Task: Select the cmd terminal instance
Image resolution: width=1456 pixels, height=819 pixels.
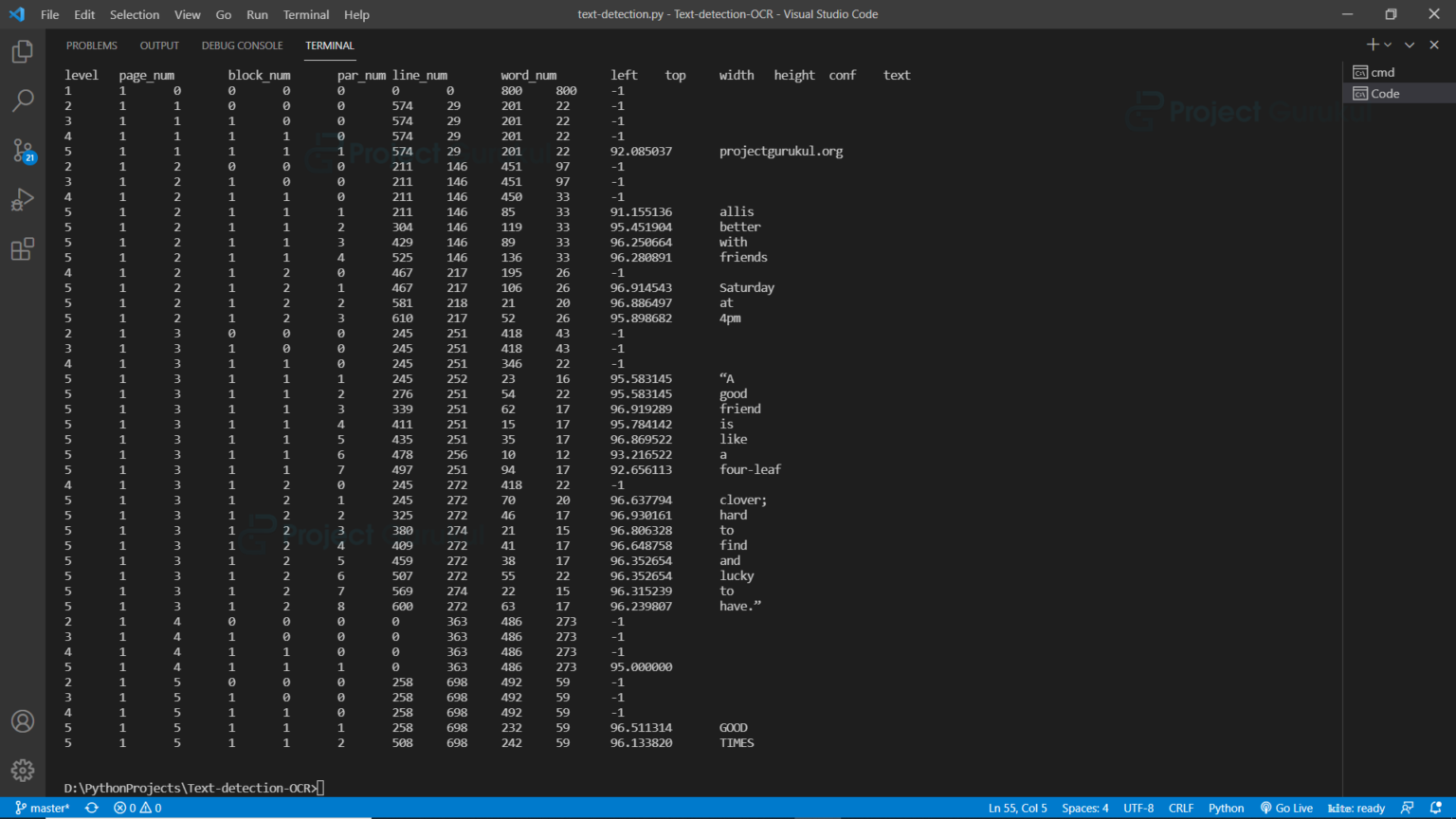Action: tap(1382, 72)
